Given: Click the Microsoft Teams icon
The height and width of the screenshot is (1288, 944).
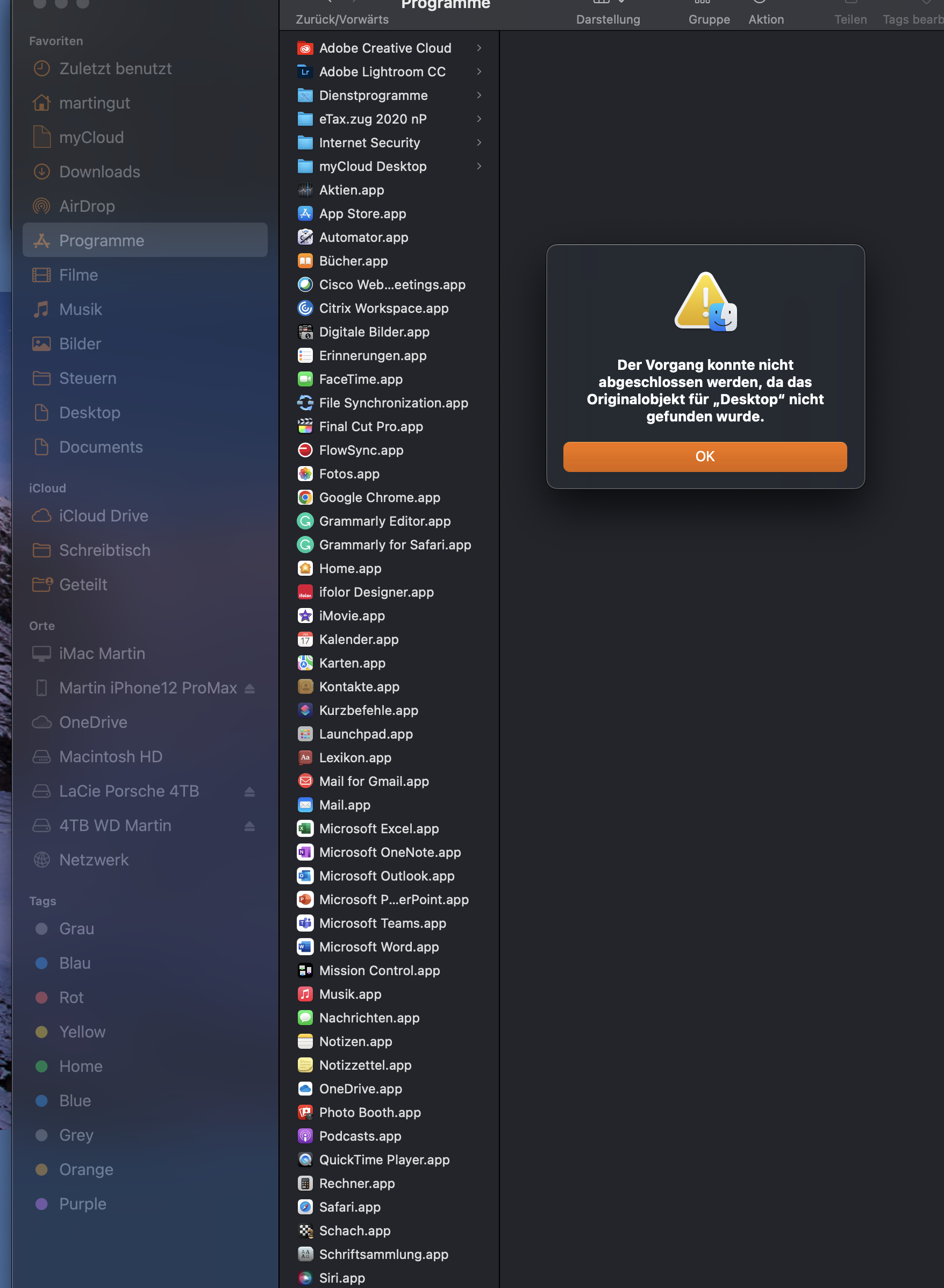Looking at the screenshot, I should point(305,924).
